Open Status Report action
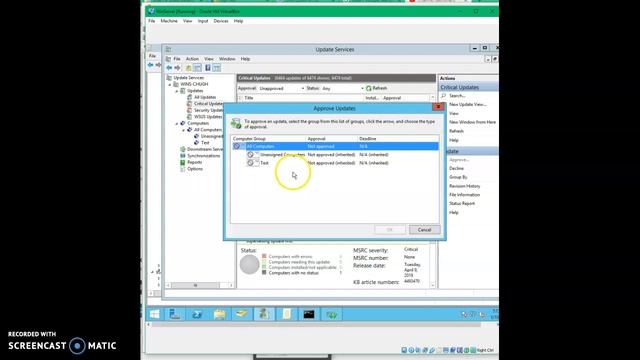Image resolution: width=640 pixels, height=360 pixels. pos(462,203)
